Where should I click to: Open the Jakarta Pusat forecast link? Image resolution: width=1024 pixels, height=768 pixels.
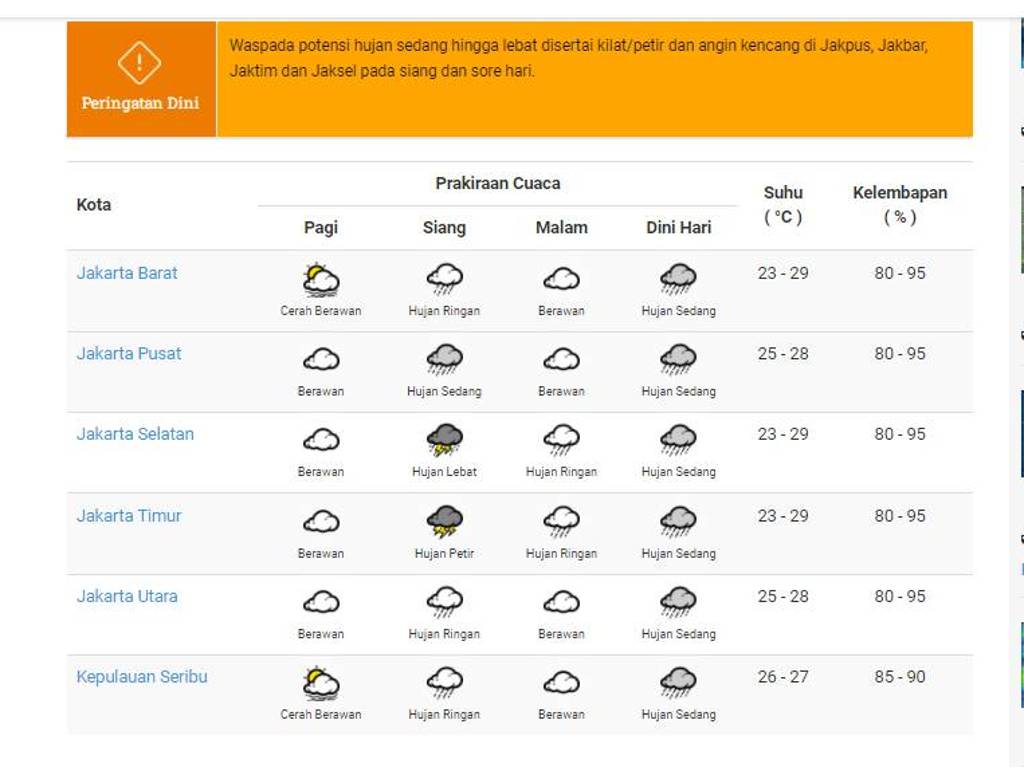point(129,353)
